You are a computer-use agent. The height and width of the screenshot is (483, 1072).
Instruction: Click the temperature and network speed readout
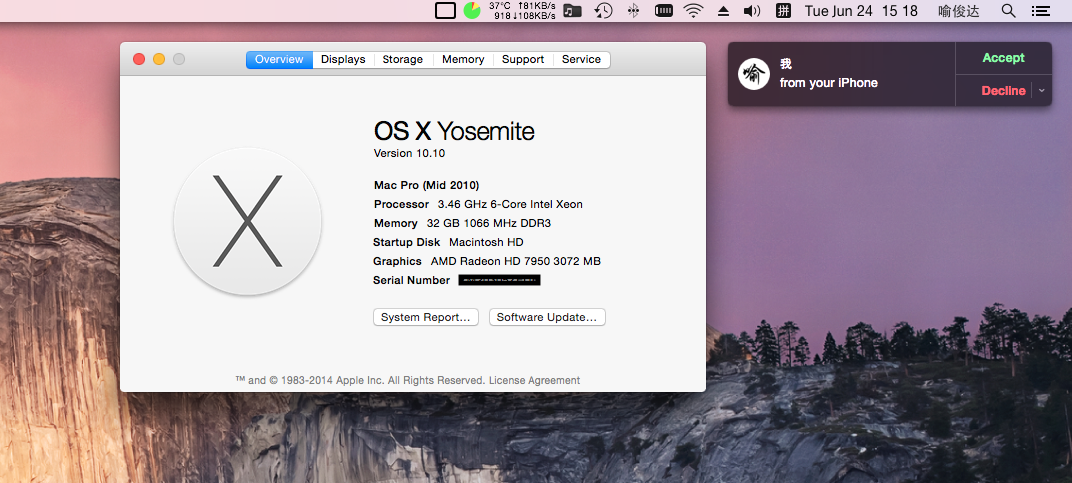click(522, 10)
